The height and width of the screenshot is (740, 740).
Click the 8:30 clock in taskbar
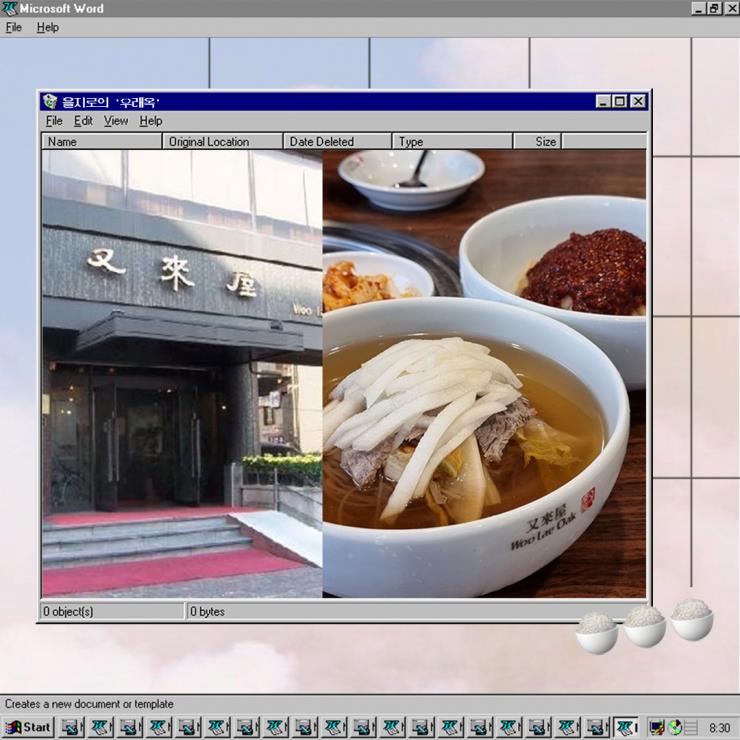[719, 728]
